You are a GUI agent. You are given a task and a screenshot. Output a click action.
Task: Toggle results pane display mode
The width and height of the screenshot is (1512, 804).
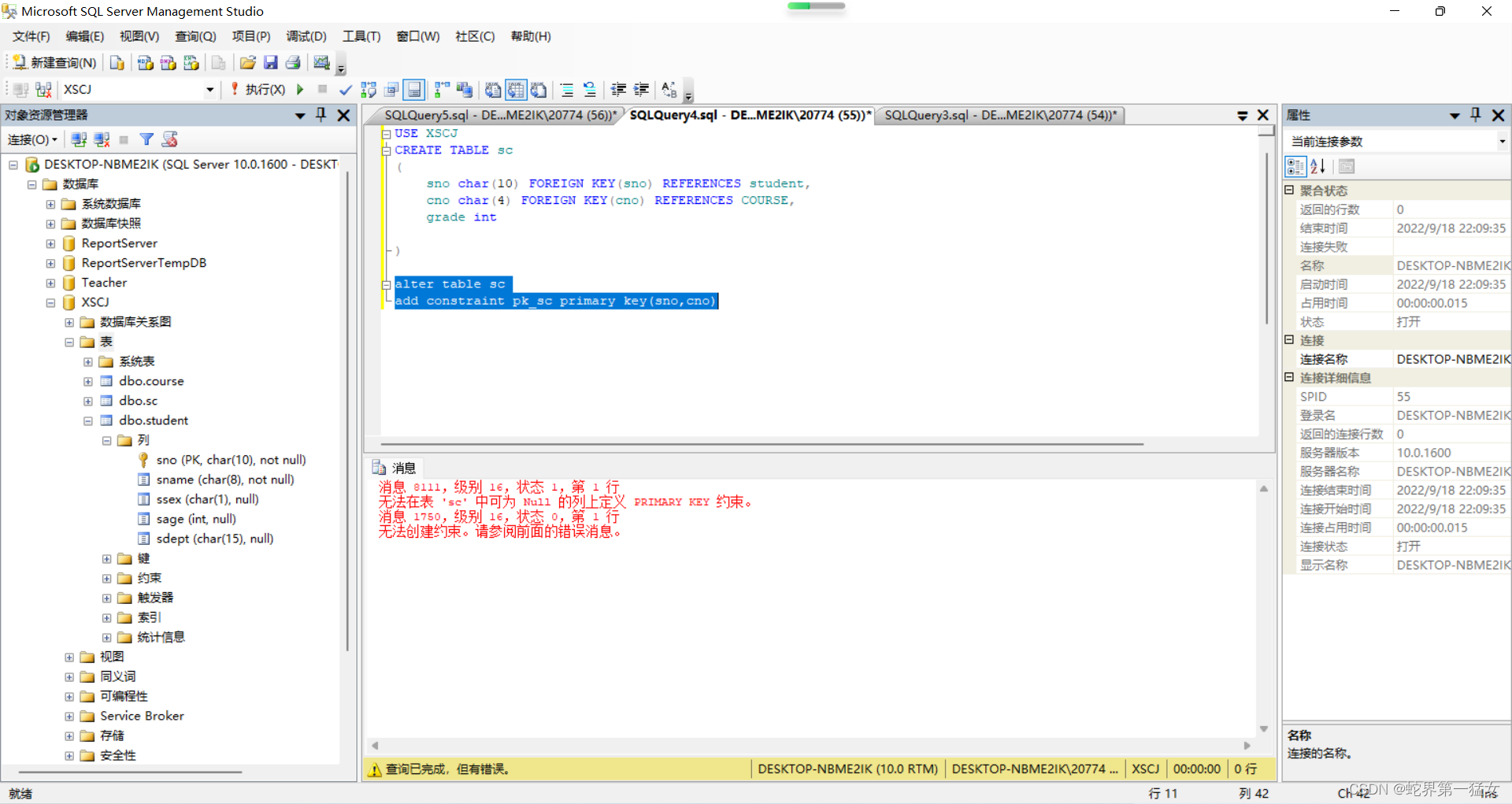coord(414,90)
